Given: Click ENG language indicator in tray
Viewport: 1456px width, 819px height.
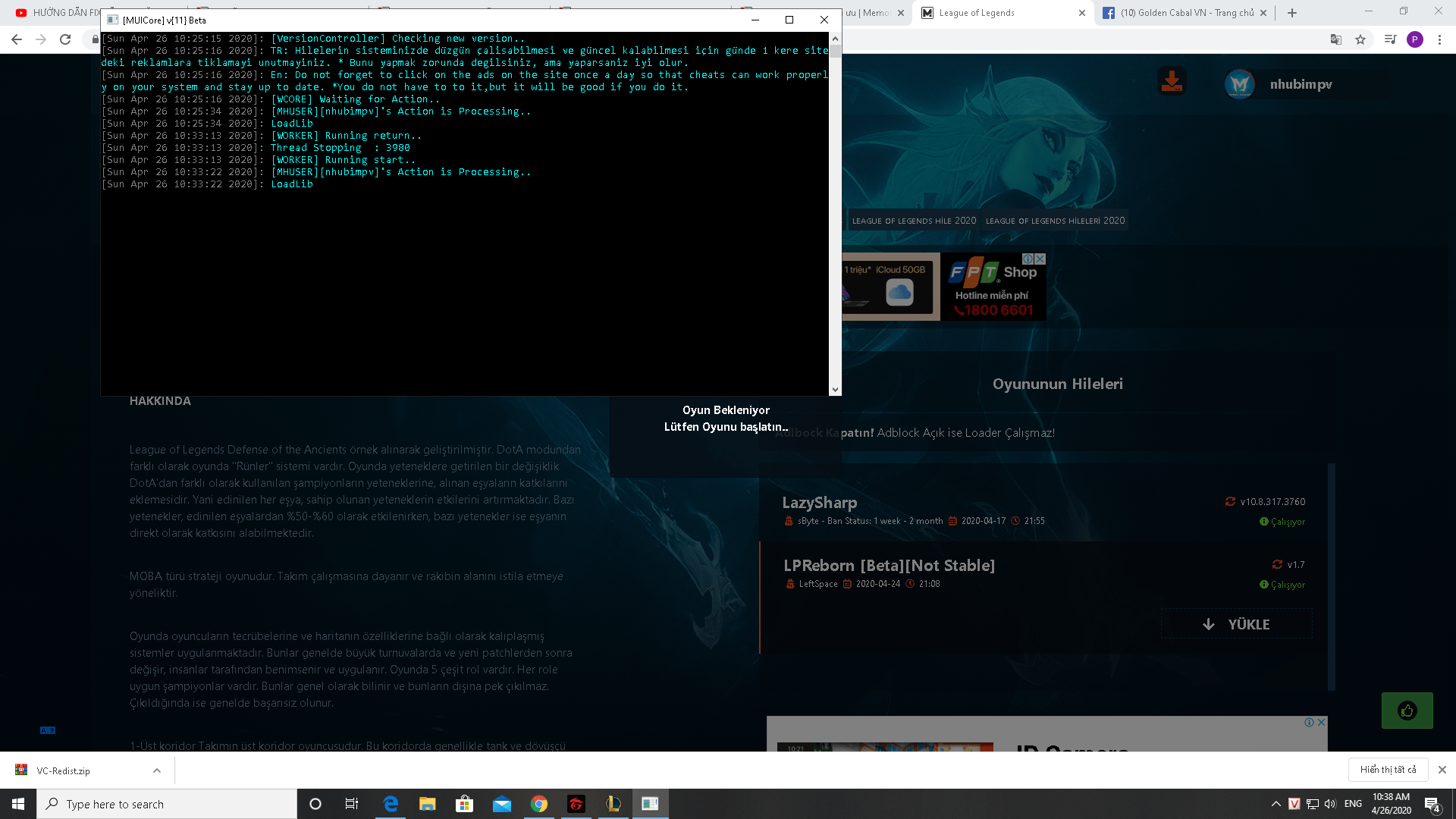Looking at the screenshot, I should (1353, 804).
